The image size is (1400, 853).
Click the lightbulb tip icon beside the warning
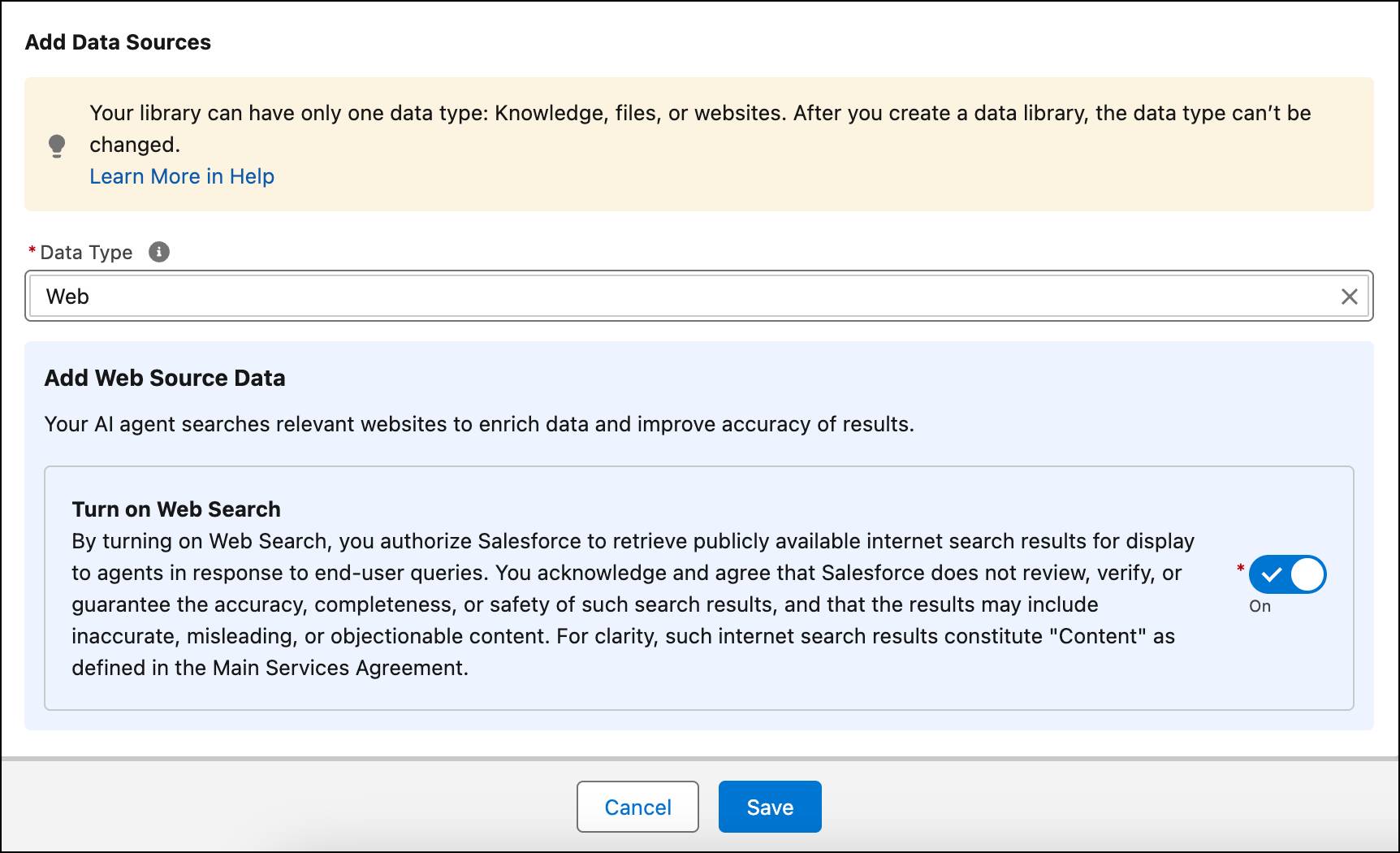click(57, 145)
